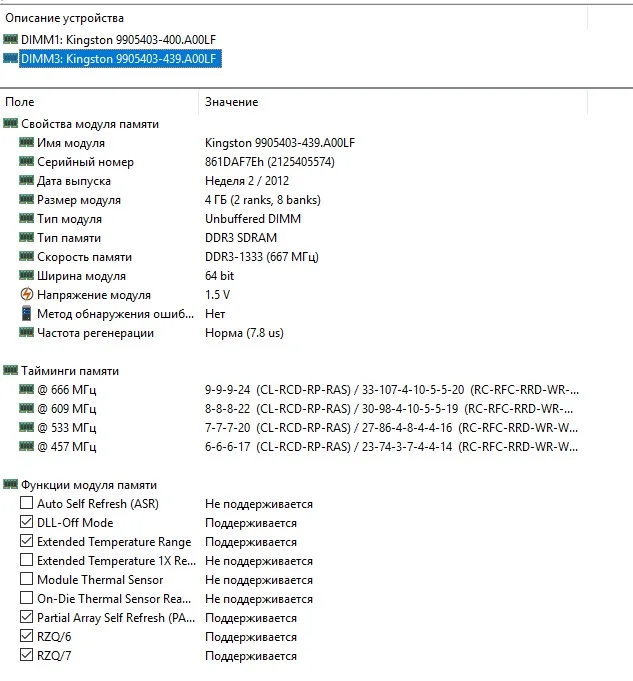Image resolution: width=633 pixels, height=681 pixels.
Task: Click the timing value starting 7-7-7-20
Action: (391, 428)
